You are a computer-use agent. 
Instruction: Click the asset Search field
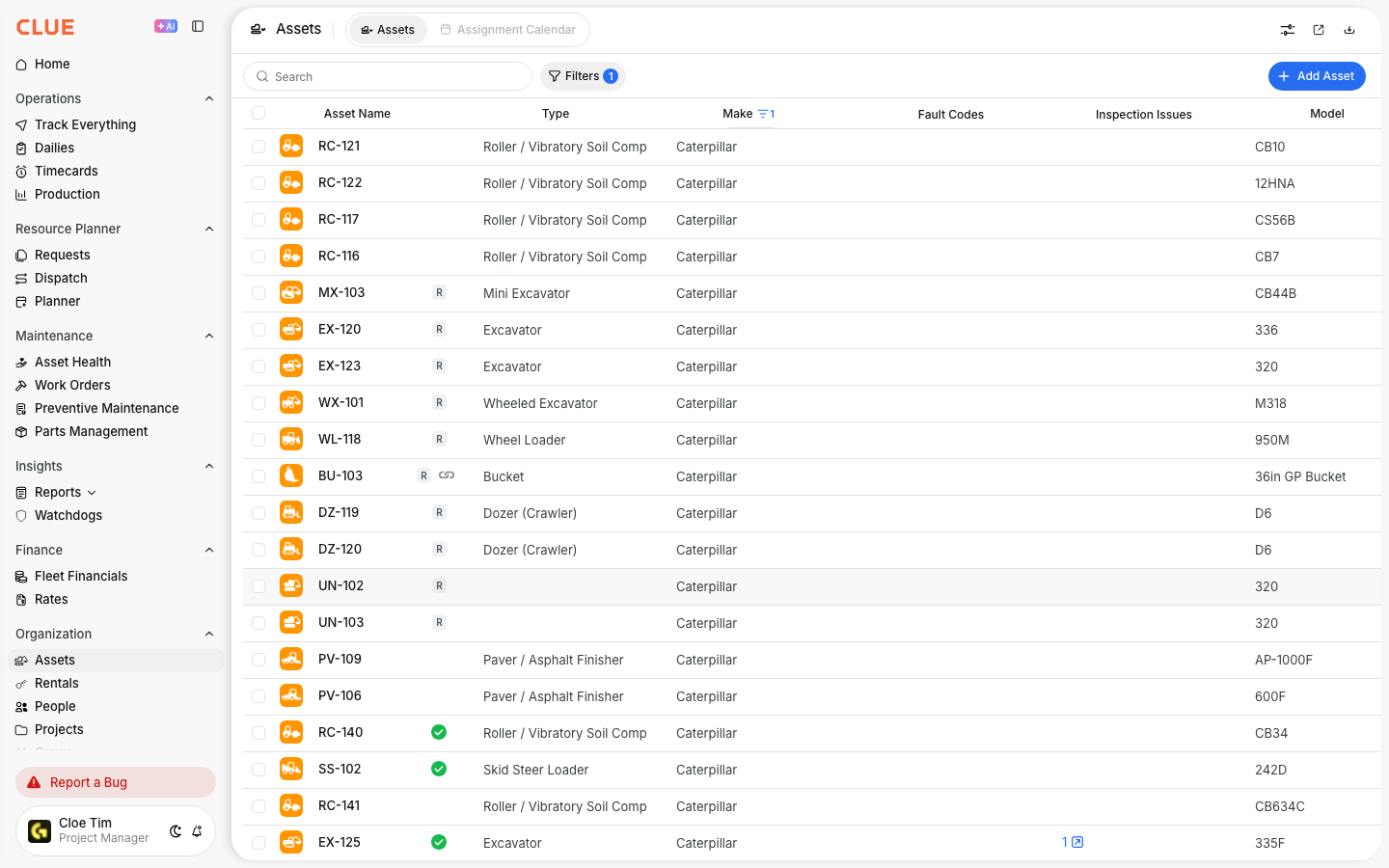coord(388,76)
